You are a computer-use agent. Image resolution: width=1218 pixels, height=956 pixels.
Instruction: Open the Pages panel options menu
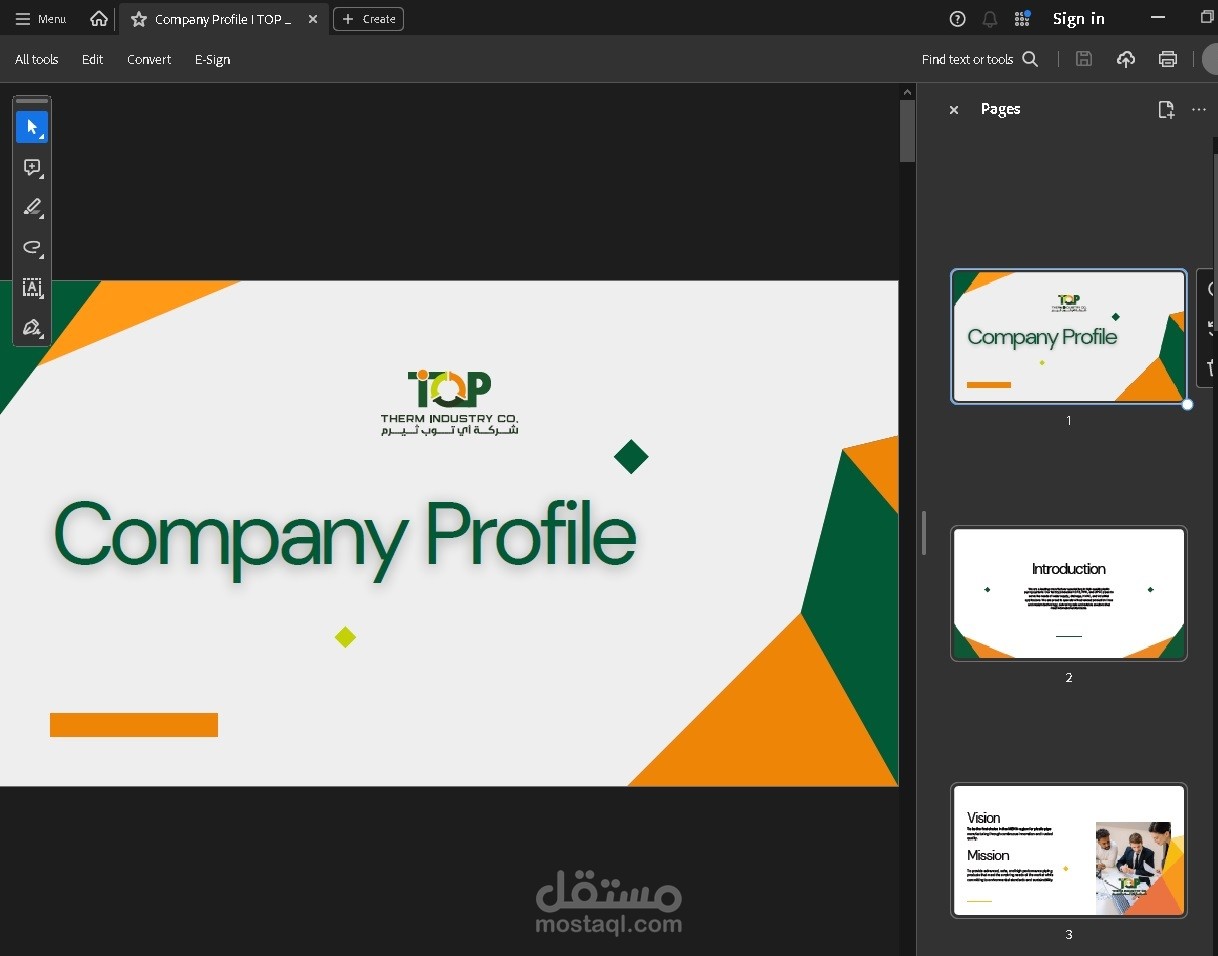(1200, 110)
